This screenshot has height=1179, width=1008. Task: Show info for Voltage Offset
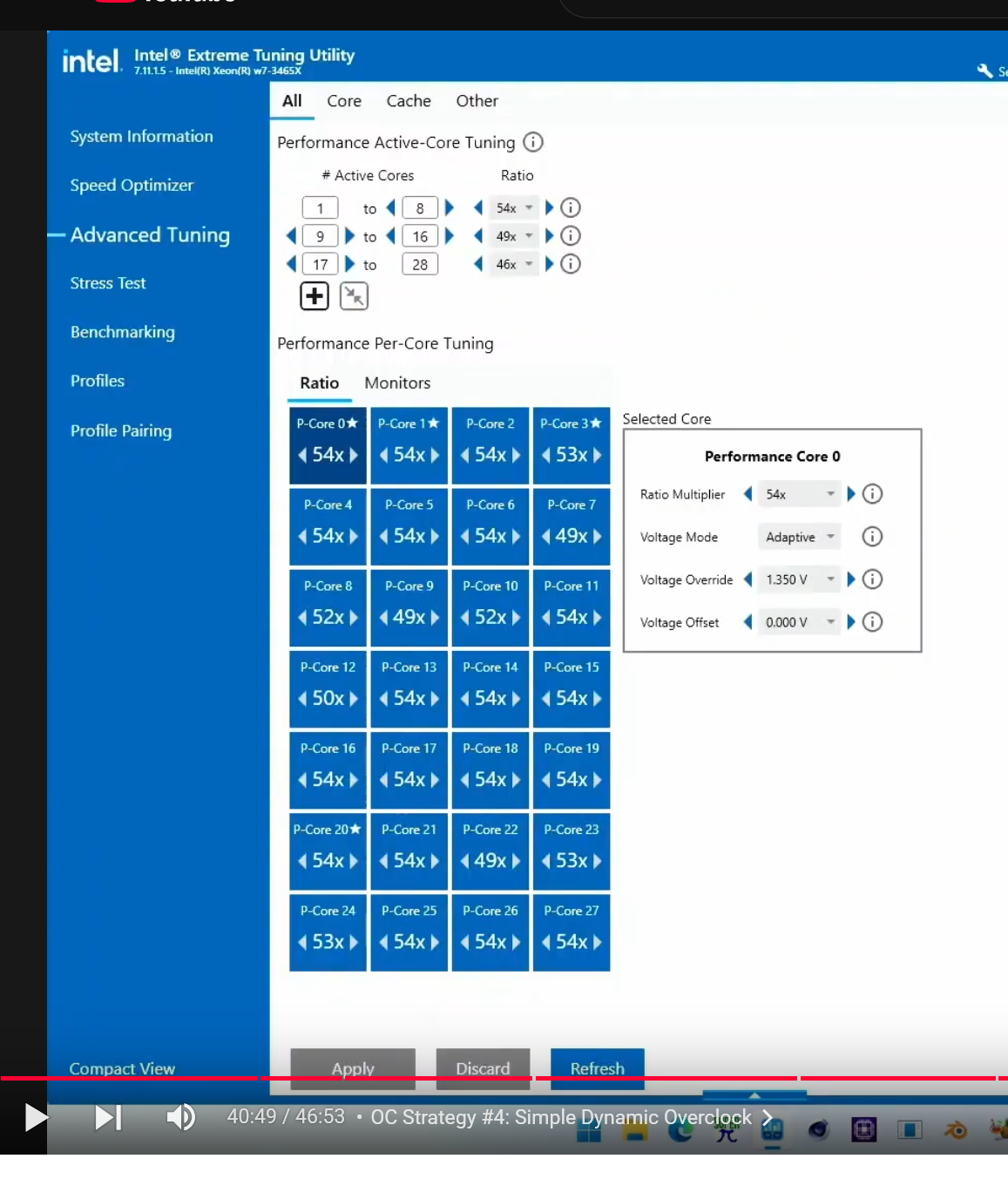click(x=872, y=622)
